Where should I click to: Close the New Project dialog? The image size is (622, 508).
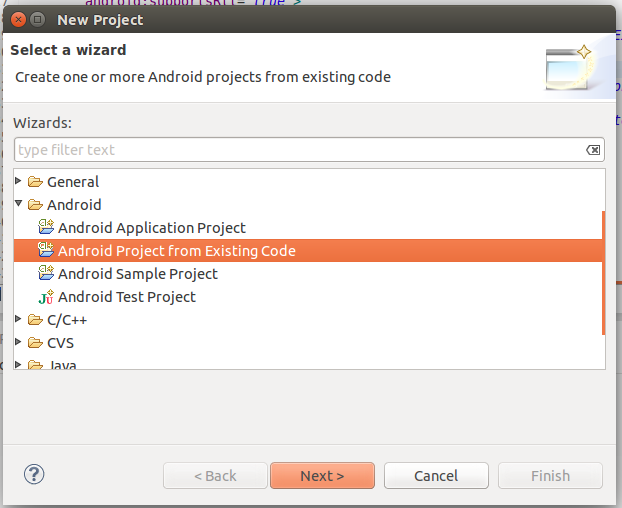[18, 19]
